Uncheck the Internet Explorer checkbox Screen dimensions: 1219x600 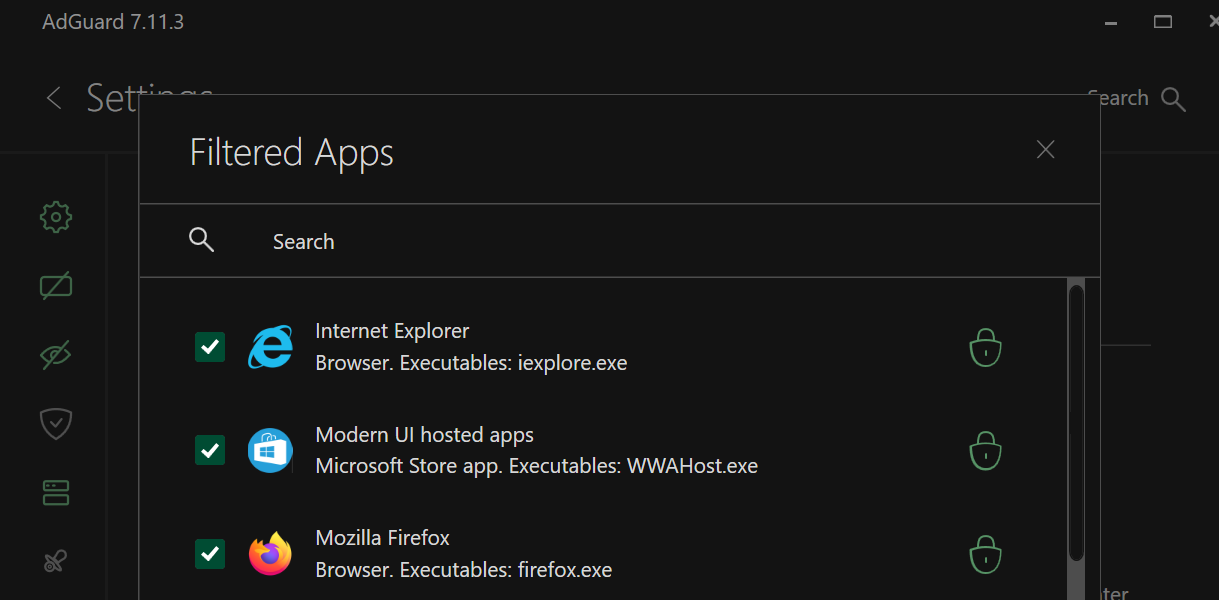coord(210,347)
